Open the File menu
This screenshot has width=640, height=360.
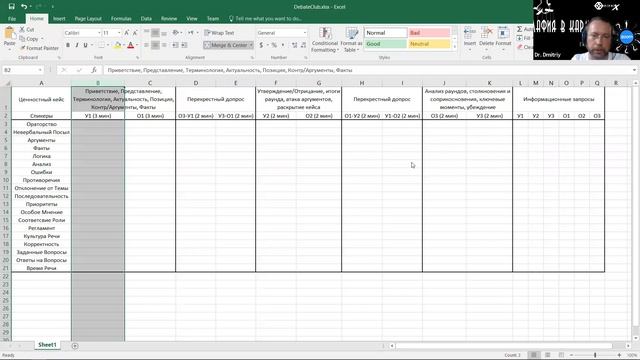(x=12, y=19)
